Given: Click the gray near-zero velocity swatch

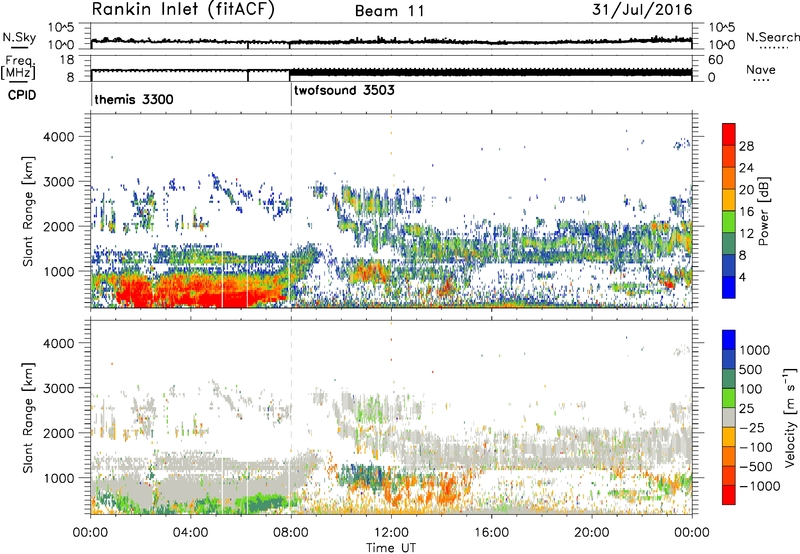Looking at the screenshot, I should tap(729, 417).
